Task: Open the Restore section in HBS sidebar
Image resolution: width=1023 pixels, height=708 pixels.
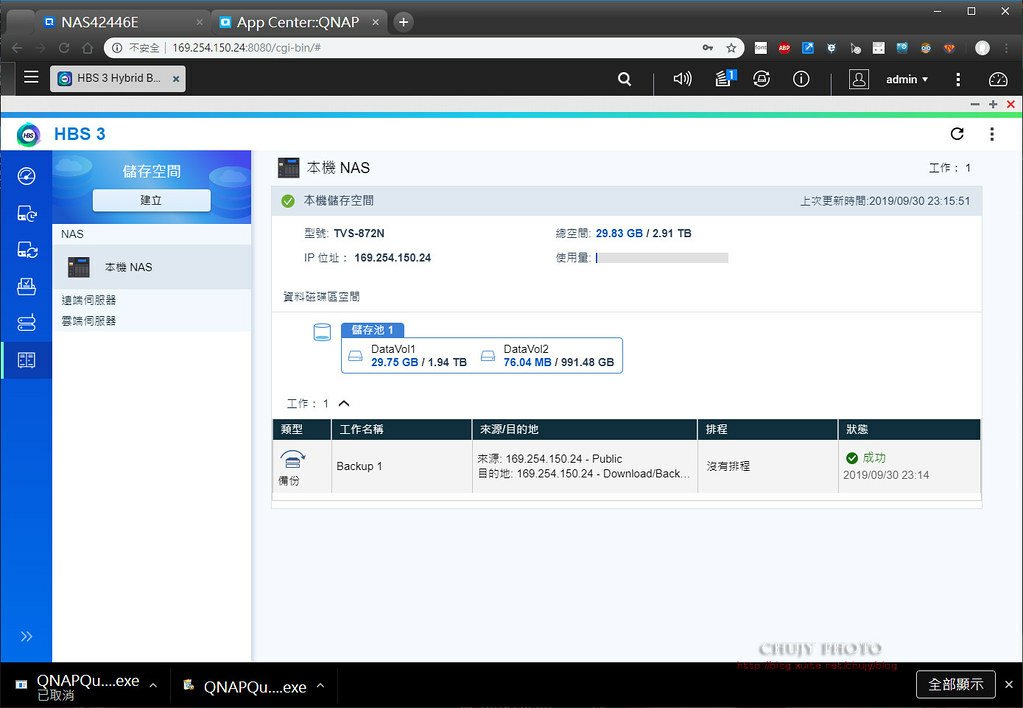Action: click(x=26, y=286)
